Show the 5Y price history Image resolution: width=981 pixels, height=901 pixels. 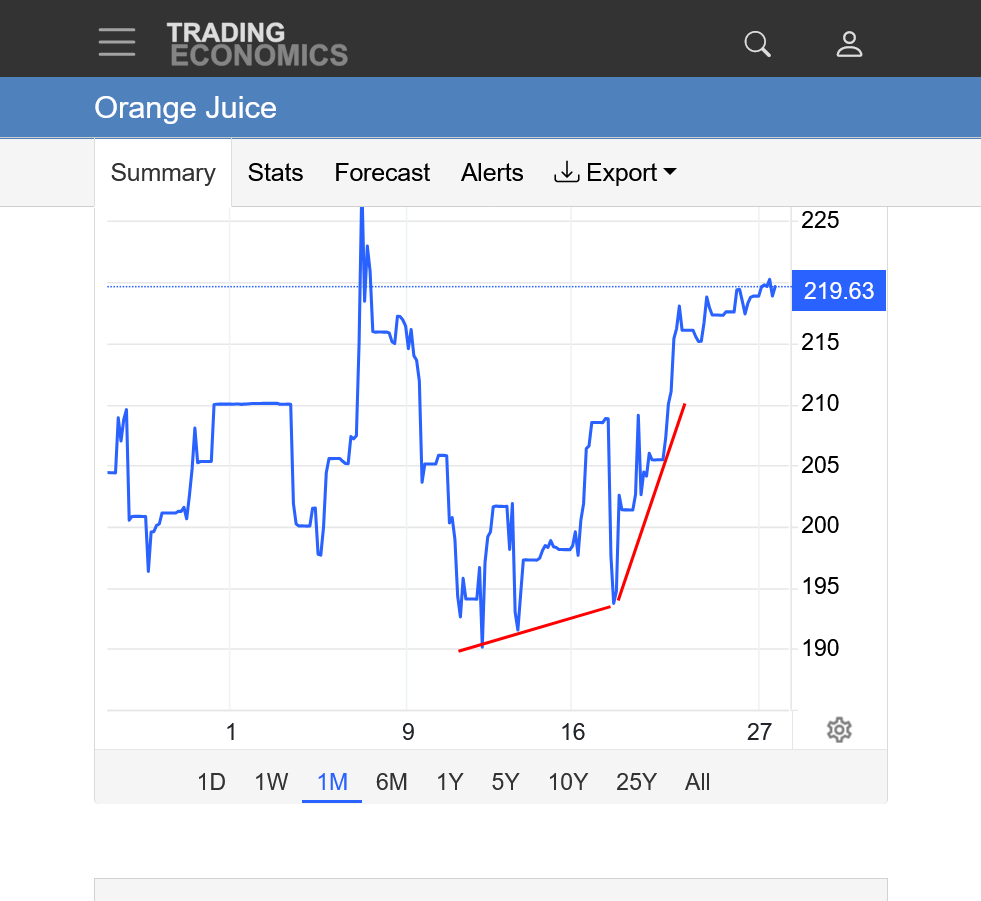(505, 782)
